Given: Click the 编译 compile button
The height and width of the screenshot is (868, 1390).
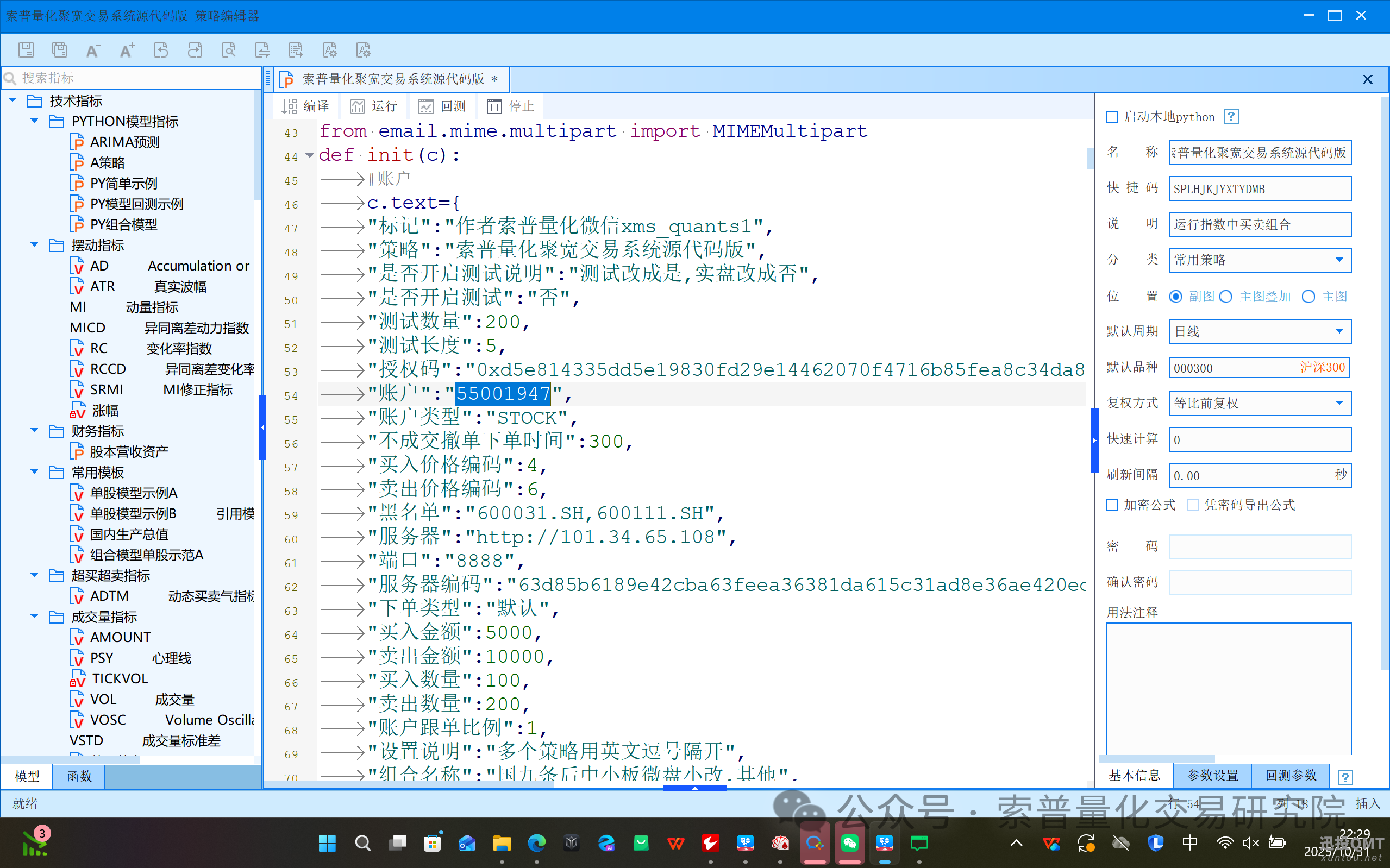Looking at the screenshot, I should click(305, 106).
